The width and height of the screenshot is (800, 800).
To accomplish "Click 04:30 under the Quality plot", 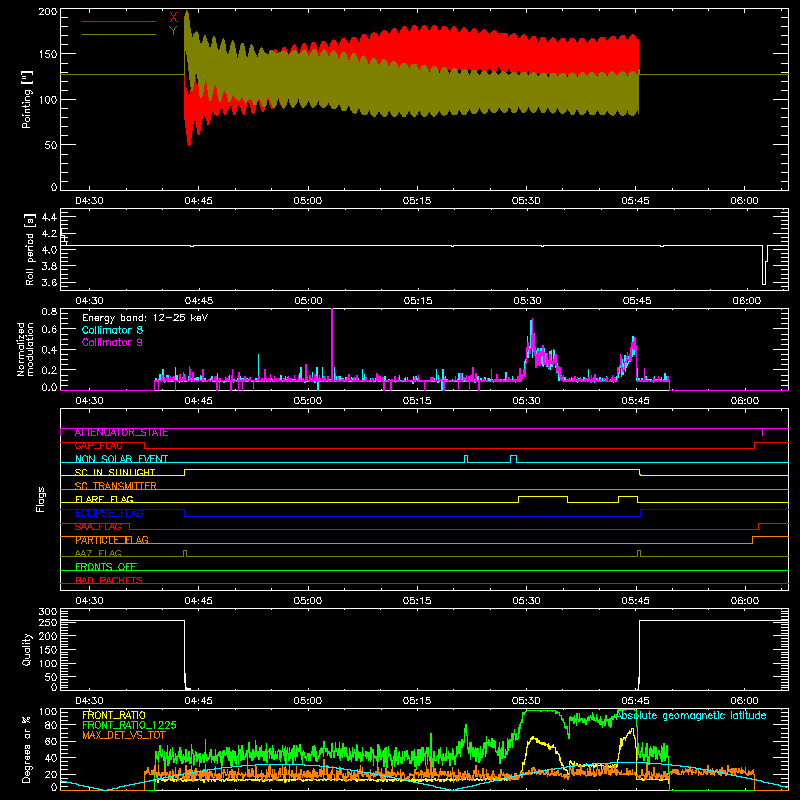I will click(x=89, y=701).
